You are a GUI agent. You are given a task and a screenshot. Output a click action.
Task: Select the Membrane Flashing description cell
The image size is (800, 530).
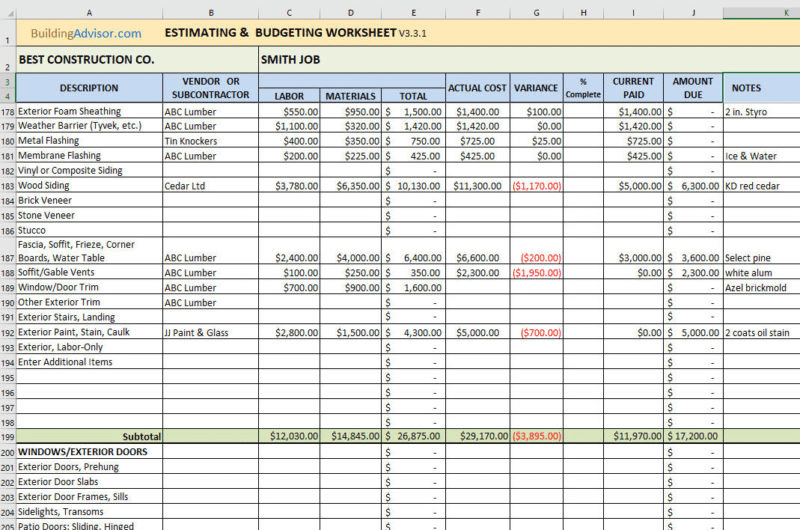coord(89,156)
